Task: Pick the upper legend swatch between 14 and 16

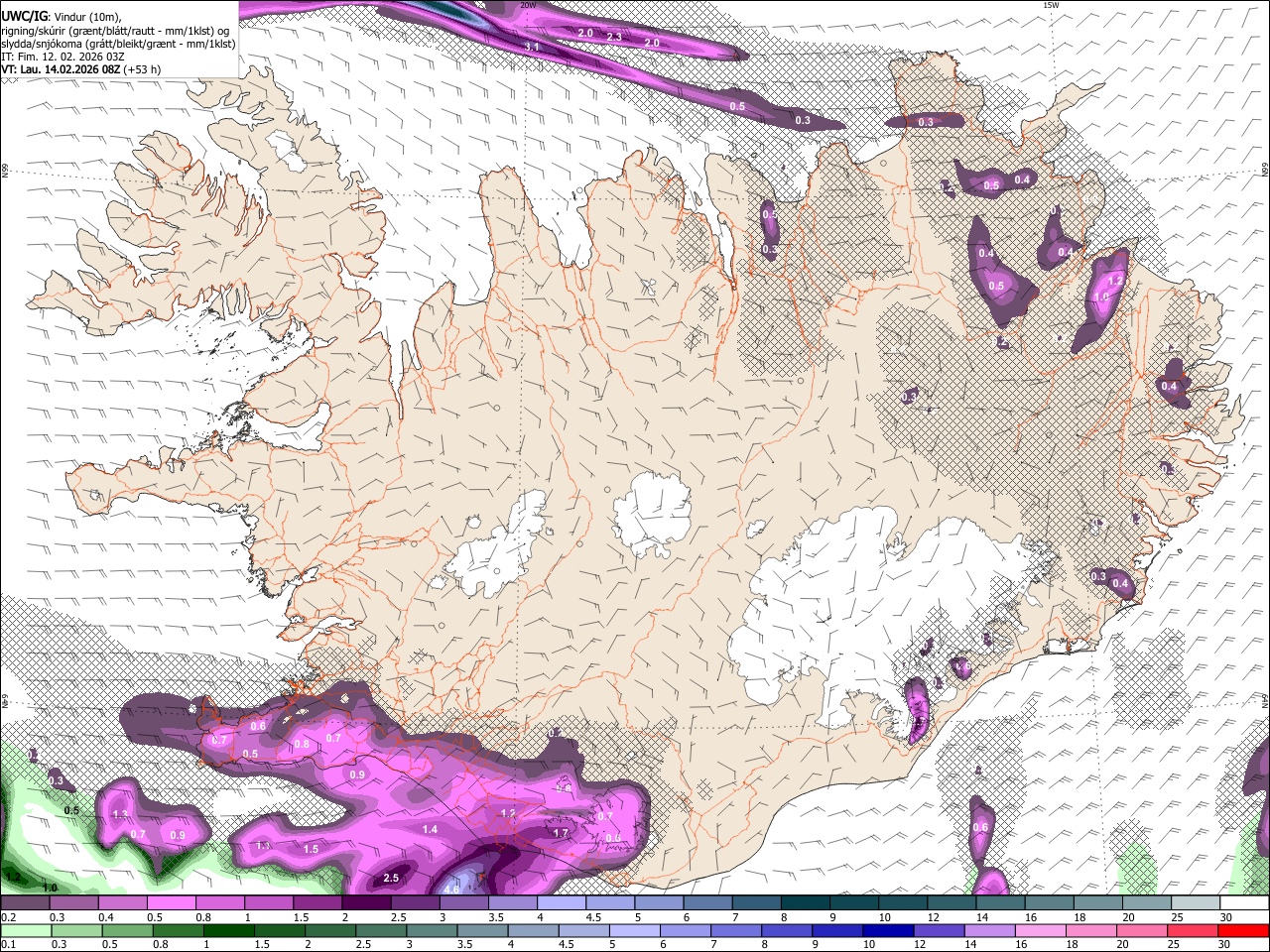Action: (x=1000, y=902)
